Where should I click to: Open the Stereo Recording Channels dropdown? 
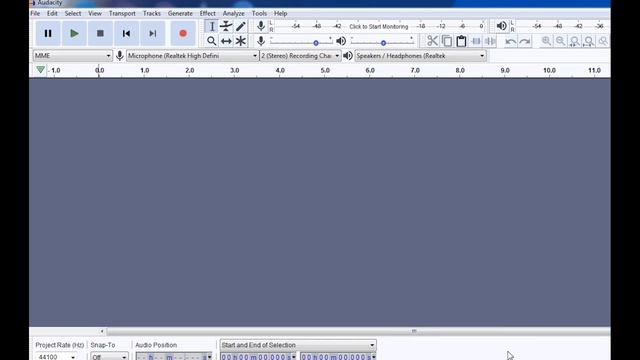point(300,56)
